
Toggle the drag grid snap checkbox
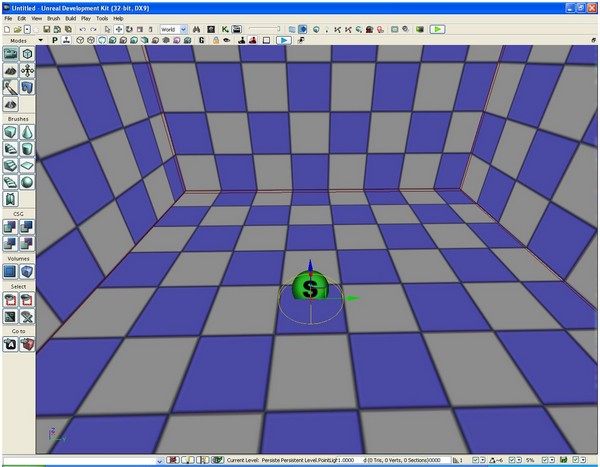[476, 460]
